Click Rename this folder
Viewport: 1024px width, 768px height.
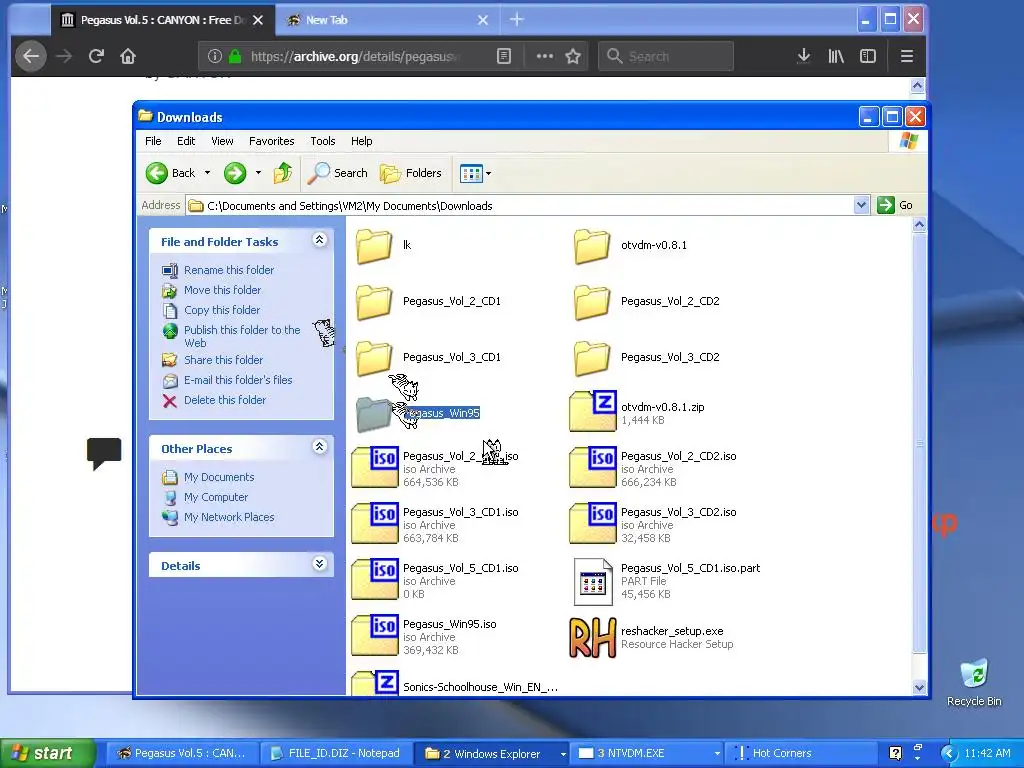click(x=229, y=270)
